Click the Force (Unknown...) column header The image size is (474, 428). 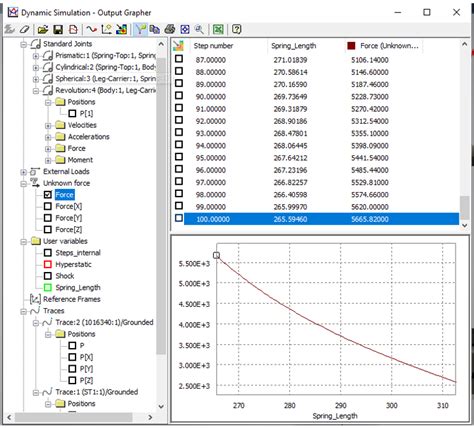point(384,46)
